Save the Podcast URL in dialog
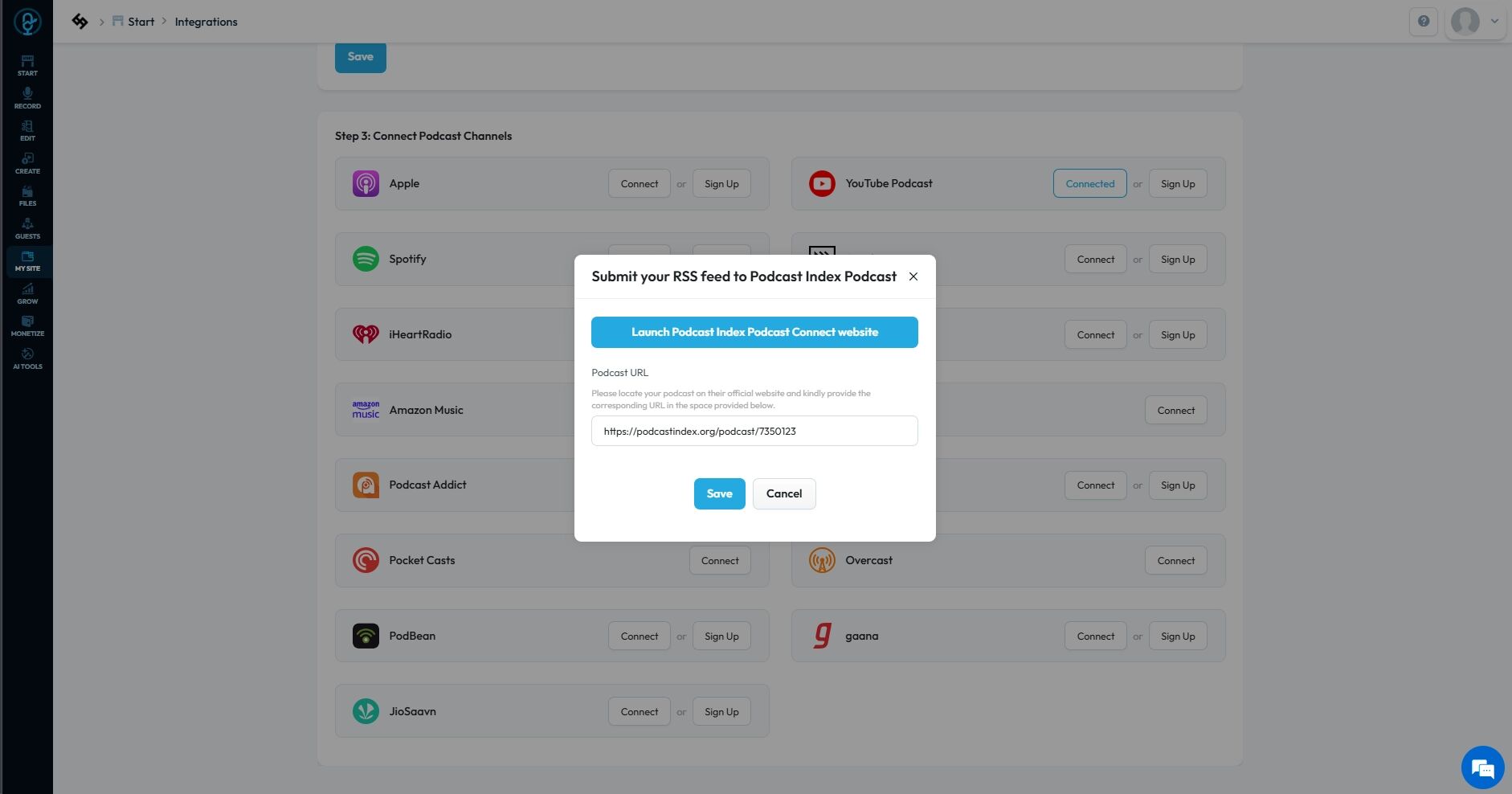The width and height of the screenshot is (1512, 794). (x=719, y=493)
